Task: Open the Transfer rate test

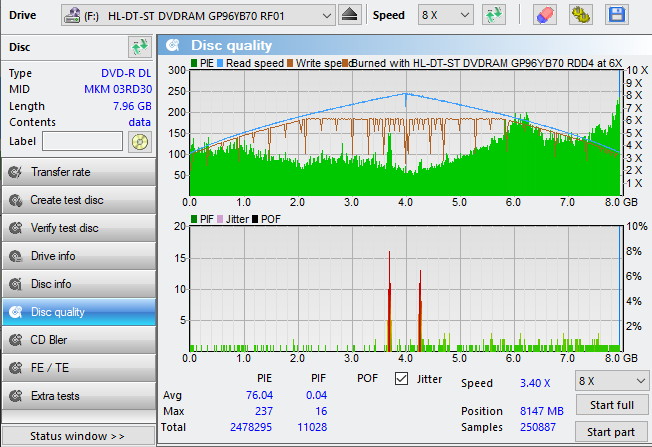Action: click(x=78, y=172)
